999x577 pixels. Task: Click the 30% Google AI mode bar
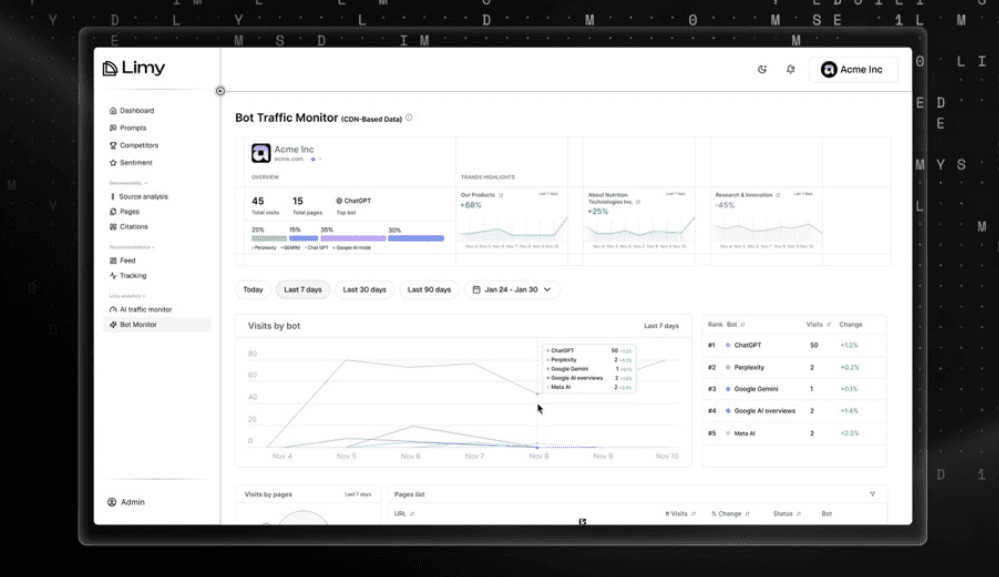tap(416, 238)
